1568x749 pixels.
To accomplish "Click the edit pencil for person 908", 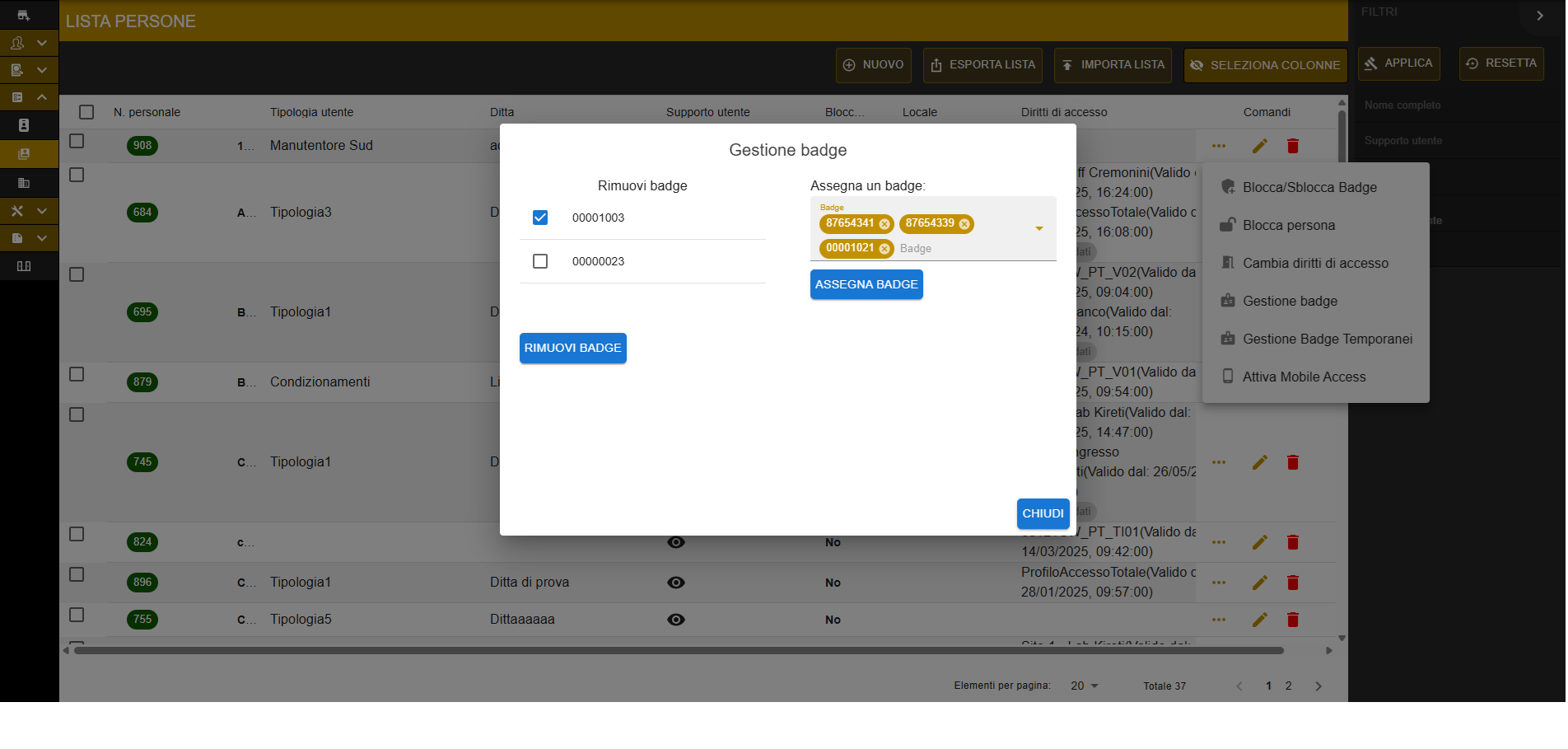I will click(1260, 146).
